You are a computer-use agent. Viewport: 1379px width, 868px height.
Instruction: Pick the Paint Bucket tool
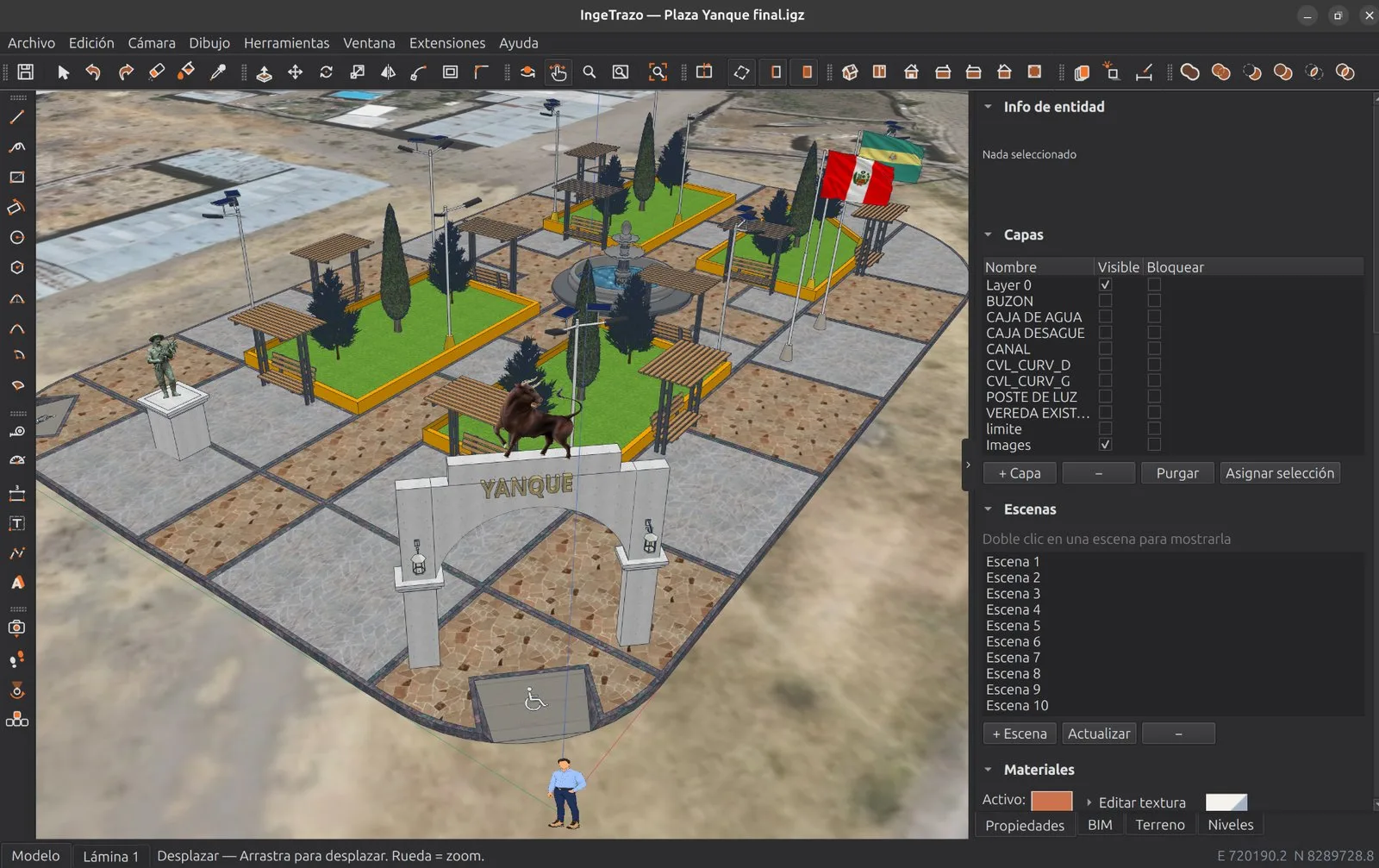pos(186,72)
